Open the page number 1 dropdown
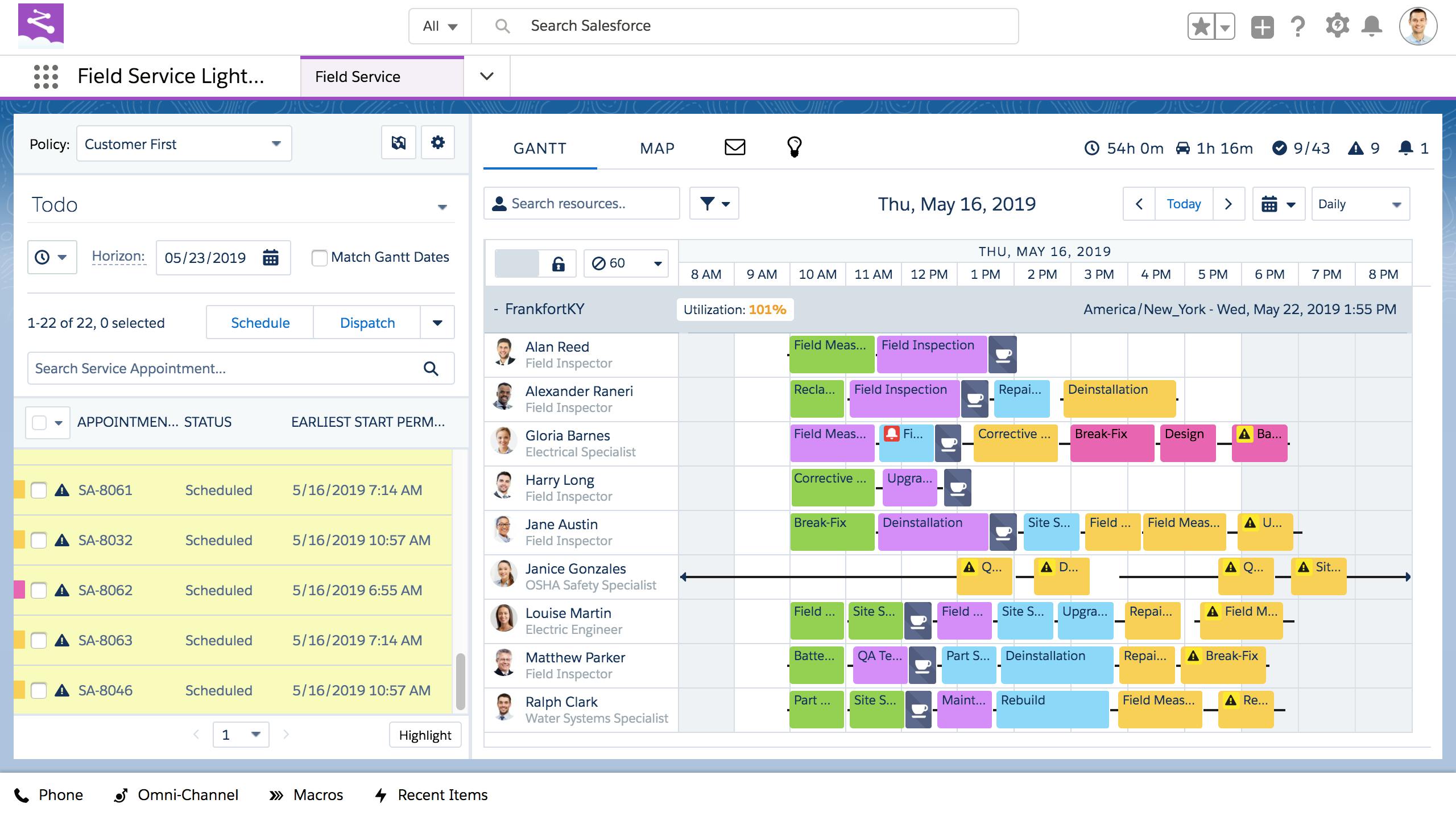Viewport: 1456px width, 816px height. point(241,735)
